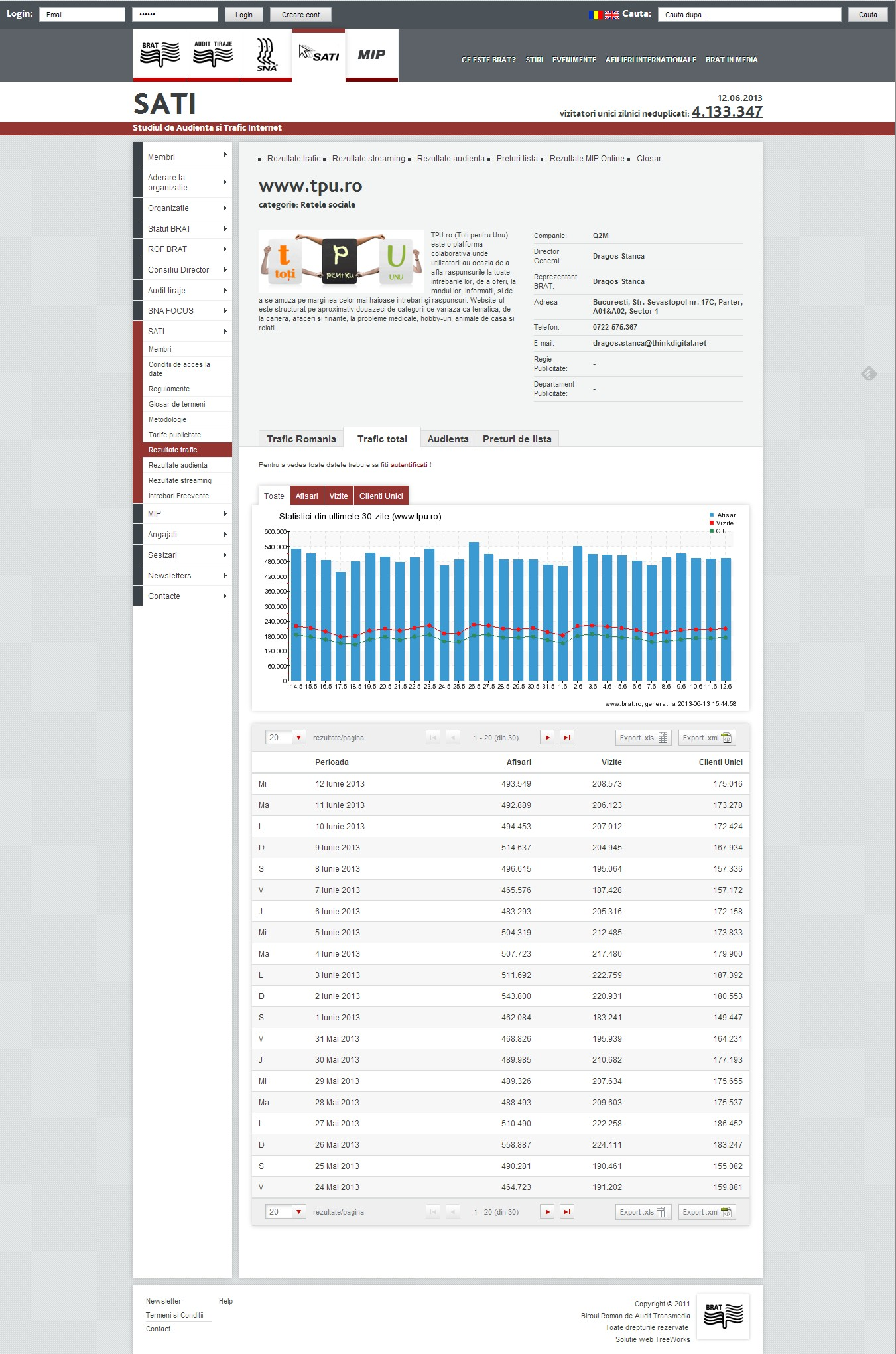Select the Toate chart tab
Screen dimensions: 896x1354
coord(274,496)
